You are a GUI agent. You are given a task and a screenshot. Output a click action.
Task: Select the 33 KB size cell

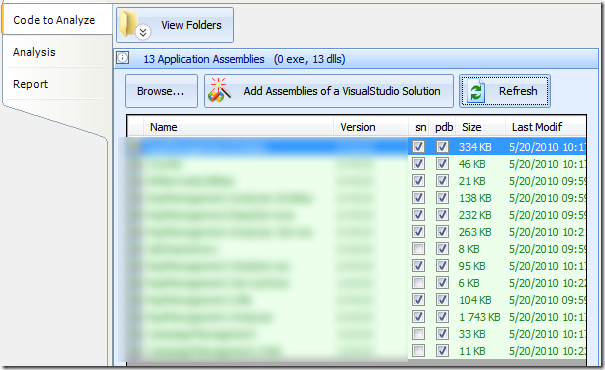pos(472,334)
